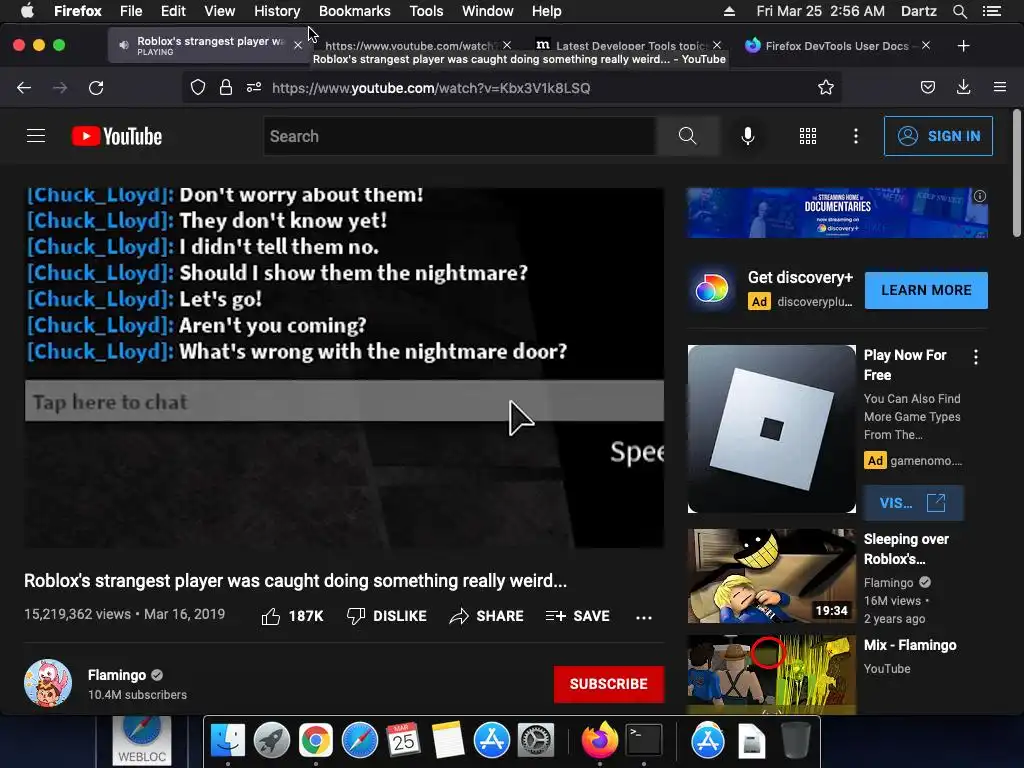Screen dimensions: 1024x768
Task: Subscribe to Flamingo channel
Action: point(609,684)
